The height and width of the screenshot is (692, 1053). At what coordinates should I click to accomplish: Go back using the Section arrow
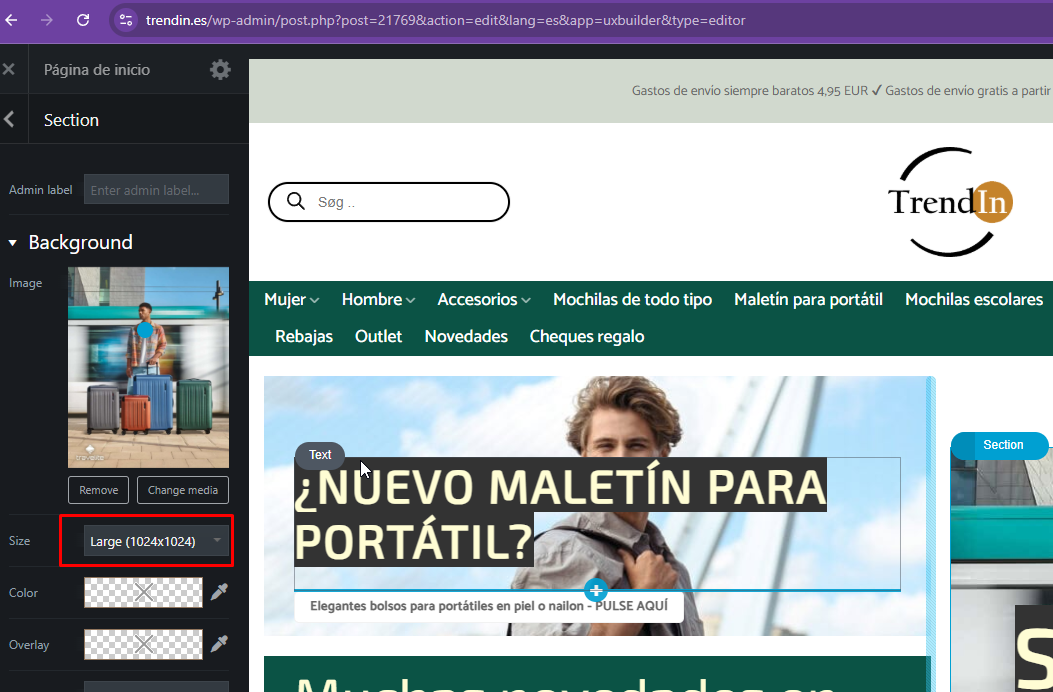(x=10, y=120)
